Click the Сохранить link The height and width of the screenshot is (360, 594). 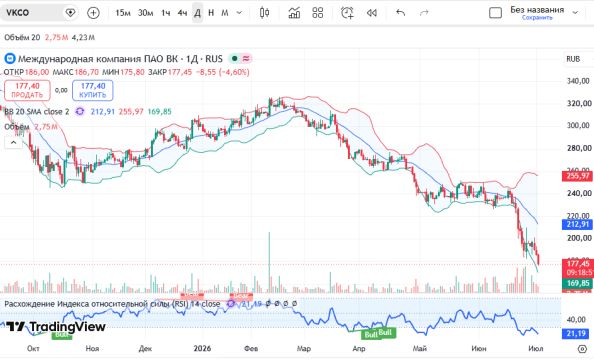click(x=537, y=18)
